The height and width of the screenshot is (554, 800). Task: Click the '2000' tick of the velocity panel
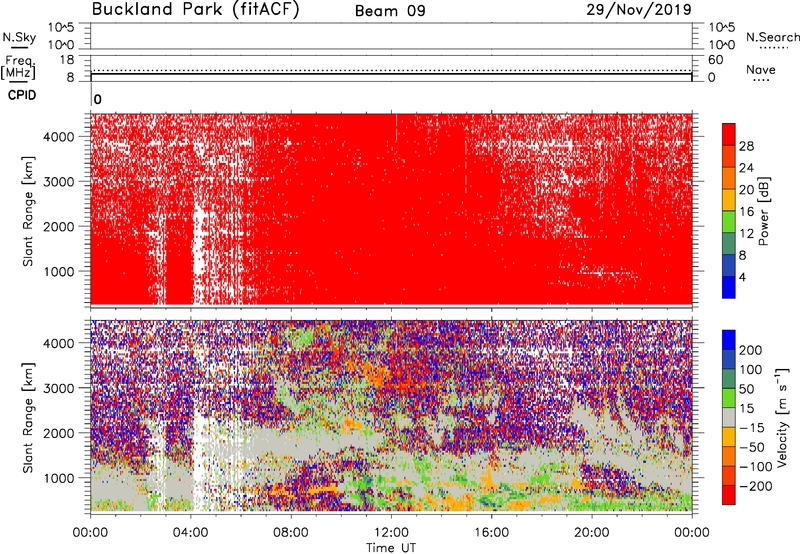click(58, 433)
